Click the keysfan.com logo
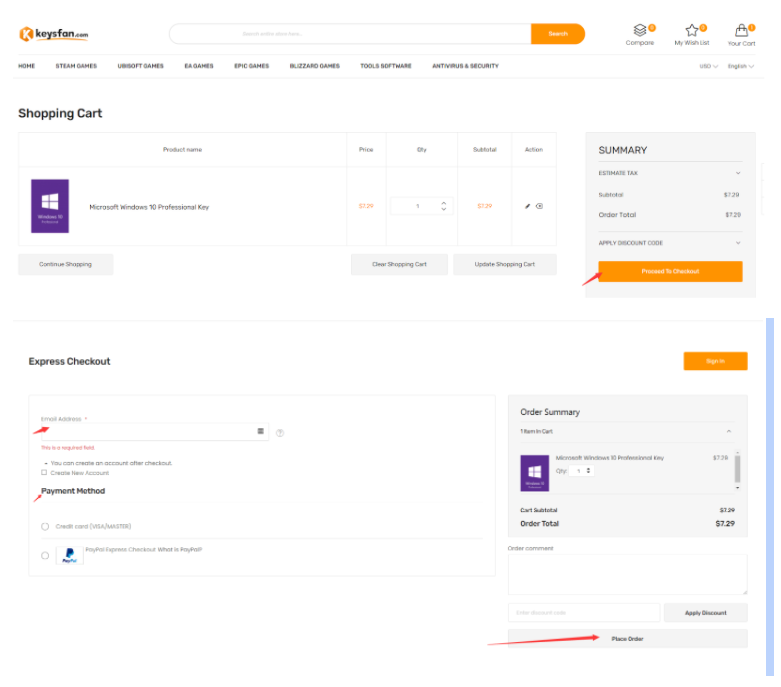Viewport: 781px width, 687px height. (54, 34)
